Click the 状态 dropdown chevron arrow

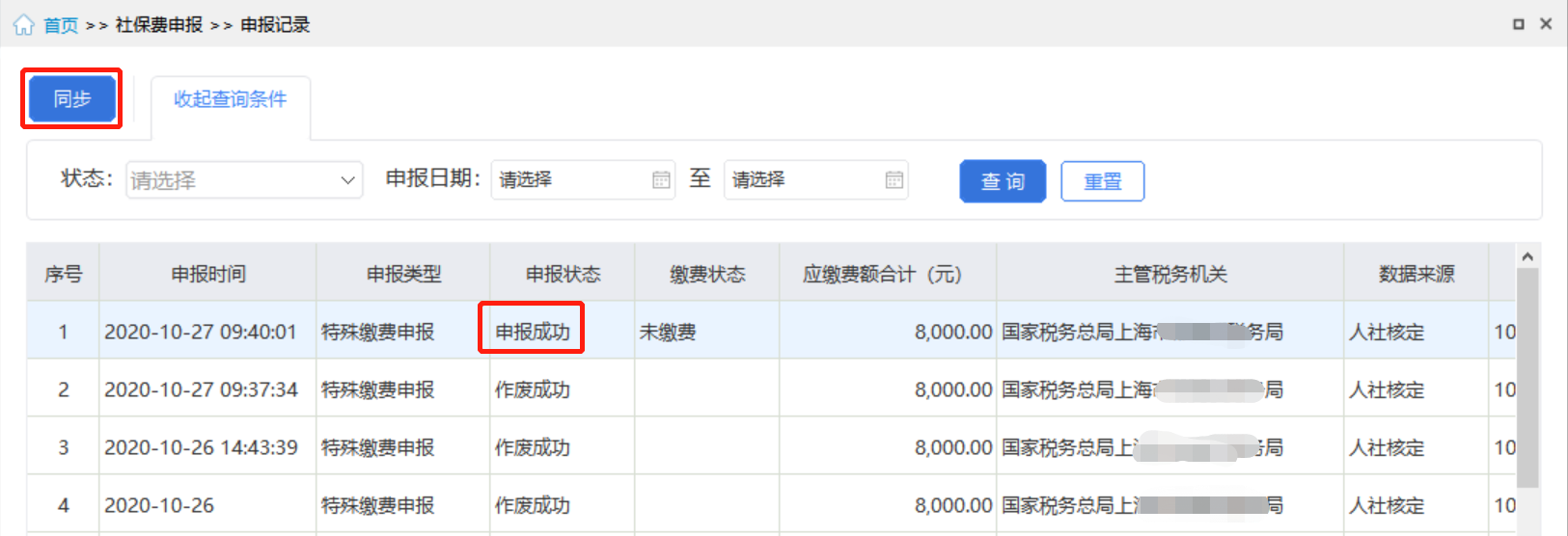pos(347,180)
